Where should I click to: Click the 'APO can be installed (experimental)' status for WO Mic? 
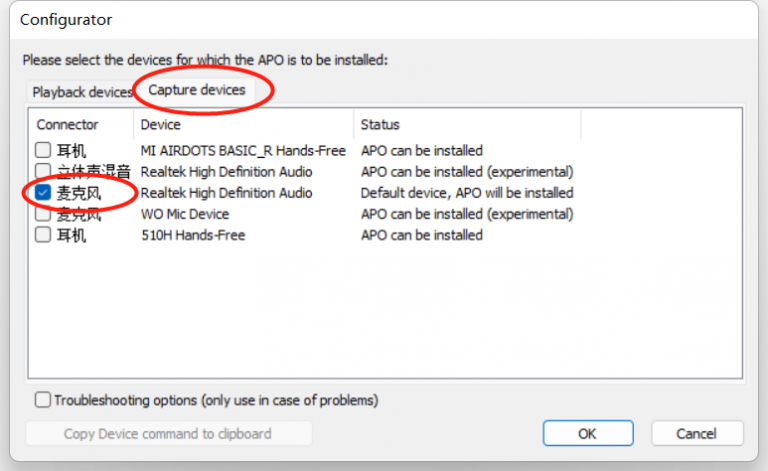pos(466,214)
